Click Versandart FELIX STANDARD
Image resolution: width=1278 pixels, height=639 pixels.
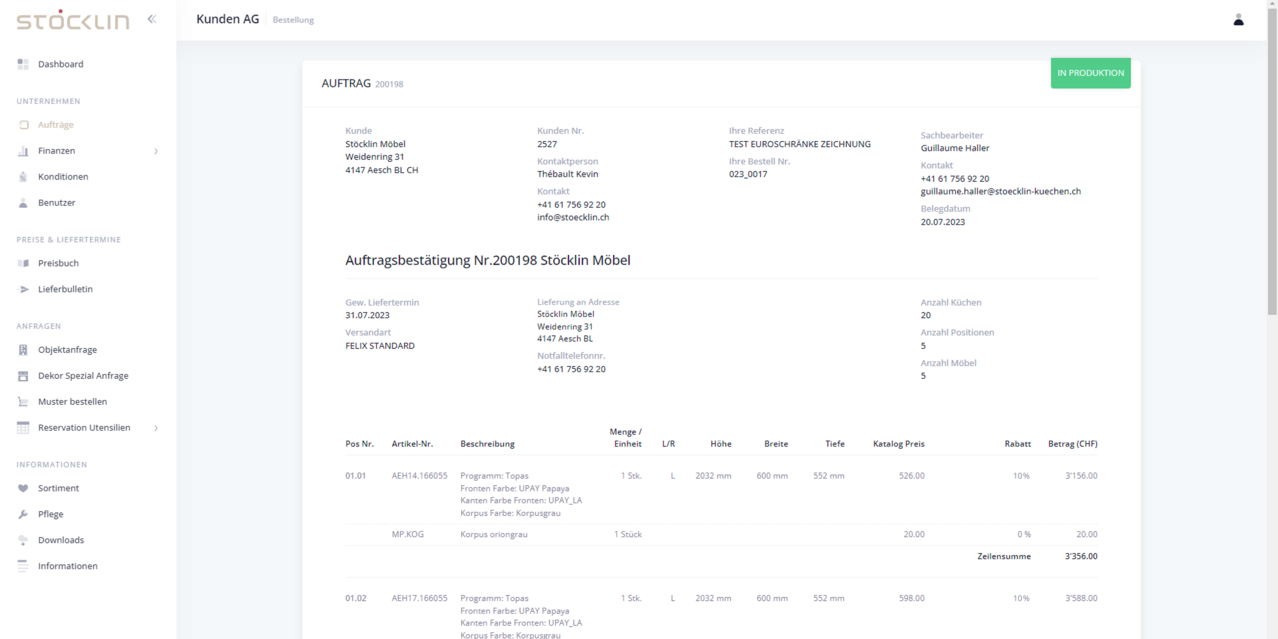click(380, 346)
